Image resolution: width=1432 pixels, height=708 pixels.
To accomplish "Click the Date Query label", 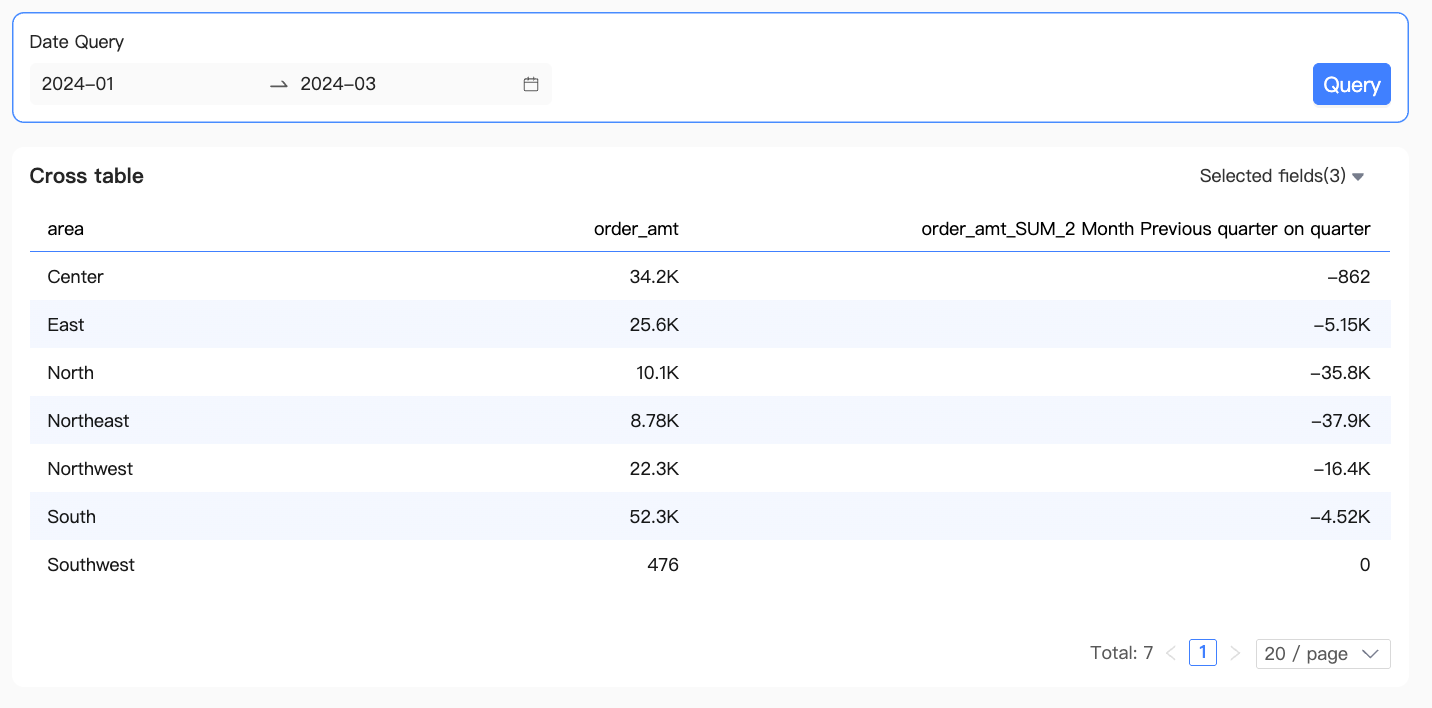I will [77, 42].
